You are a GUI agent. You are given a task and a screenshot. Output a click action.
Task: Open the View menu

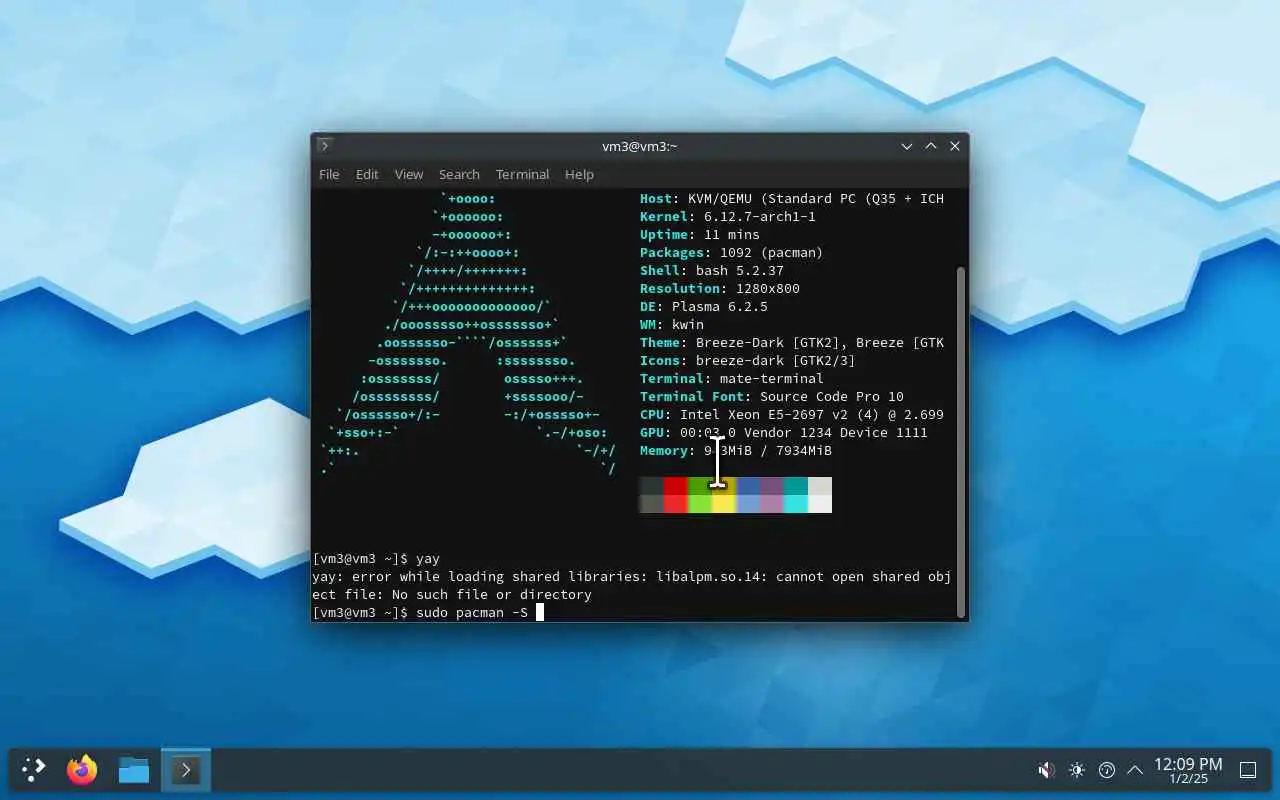click(408, 174)
